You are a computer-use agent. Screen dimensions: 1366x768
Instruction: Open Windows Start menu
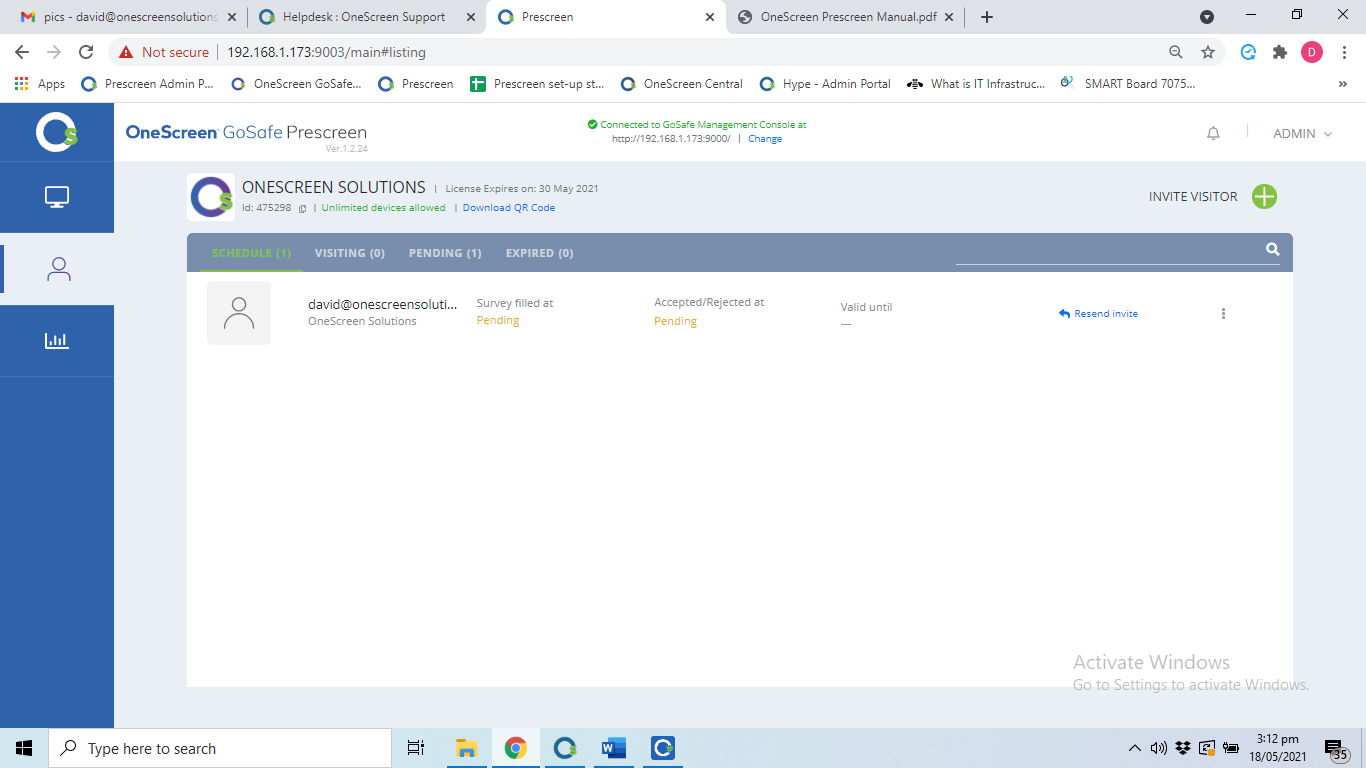[x=24, y=748]
